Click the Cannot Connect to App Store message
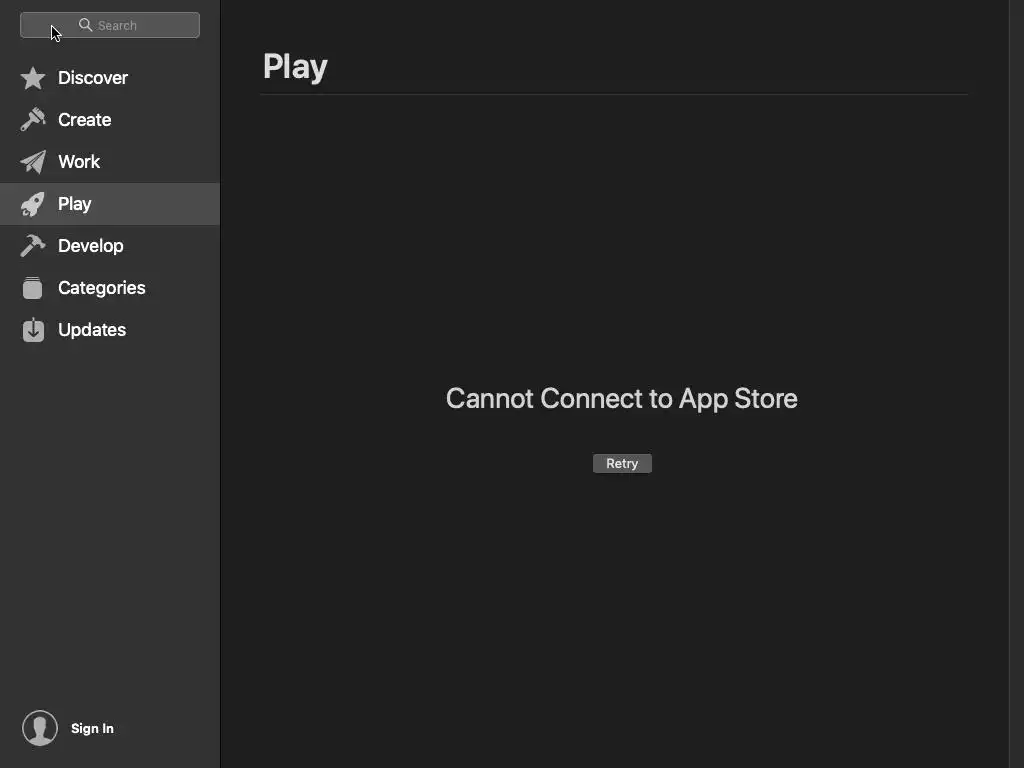This screenshot has width=1024, height=768. [622, 398]
